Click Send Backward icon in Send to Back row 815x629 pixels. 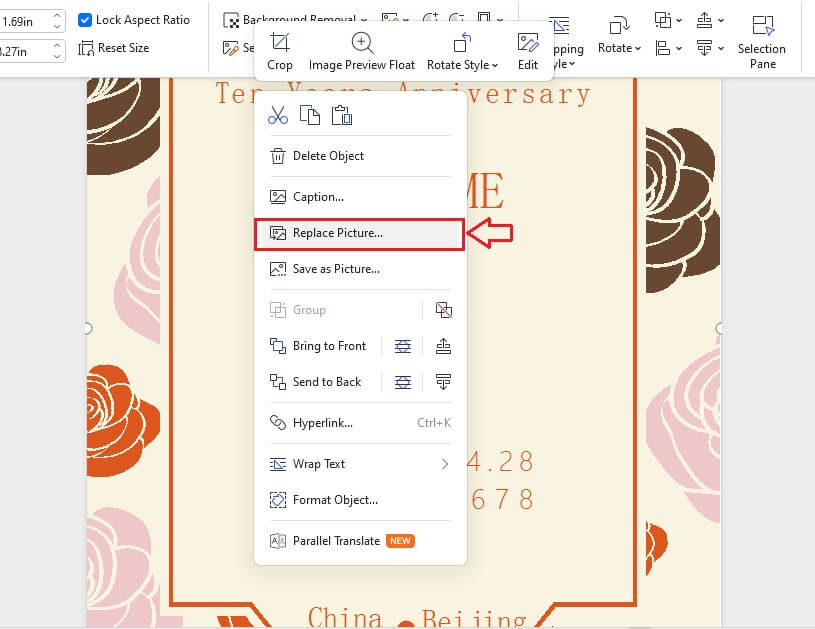pyautogui.click(x=443, y=382)
